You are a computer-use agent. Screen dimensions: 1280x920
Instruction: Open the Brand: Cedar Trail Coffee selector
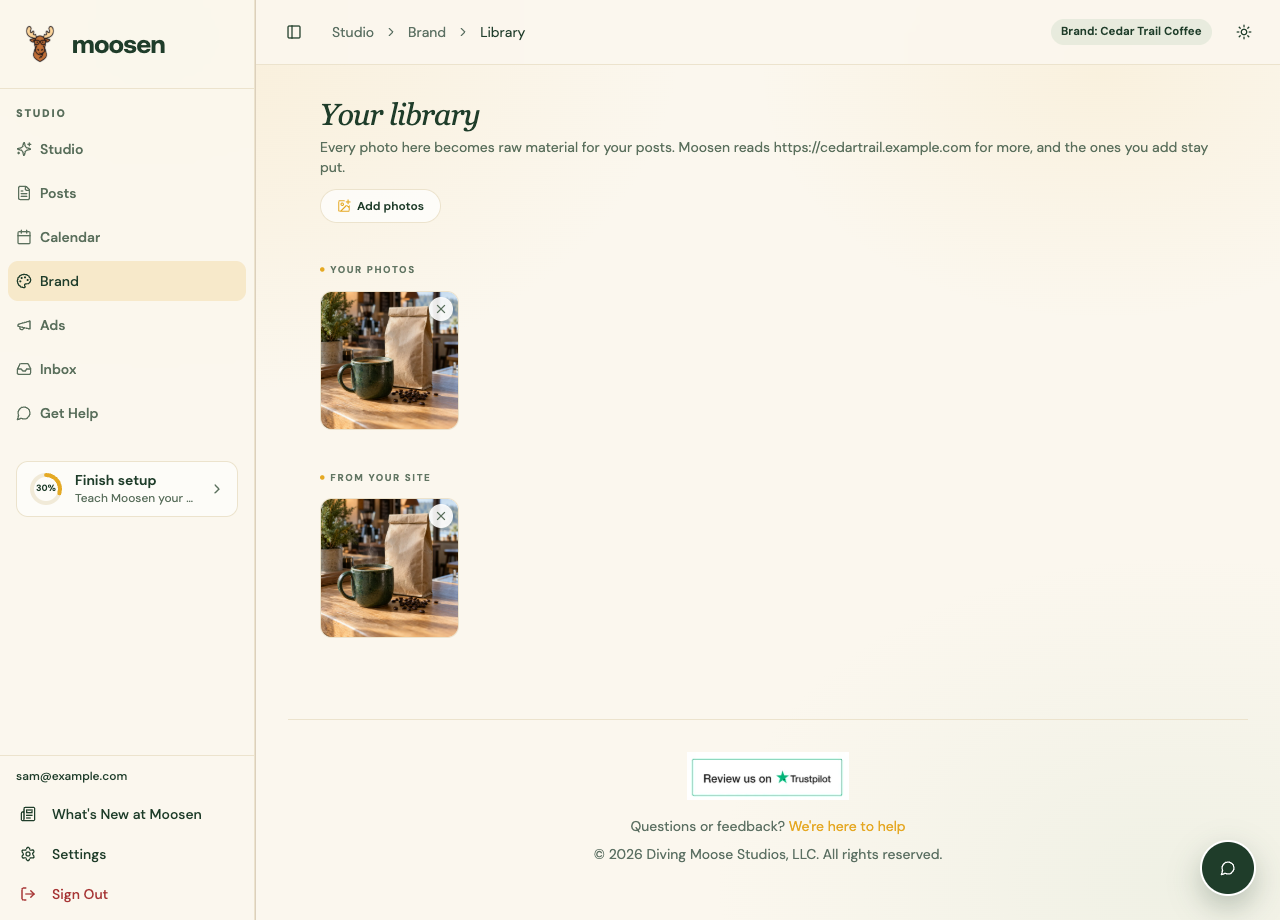click(x=1131, y=32)
